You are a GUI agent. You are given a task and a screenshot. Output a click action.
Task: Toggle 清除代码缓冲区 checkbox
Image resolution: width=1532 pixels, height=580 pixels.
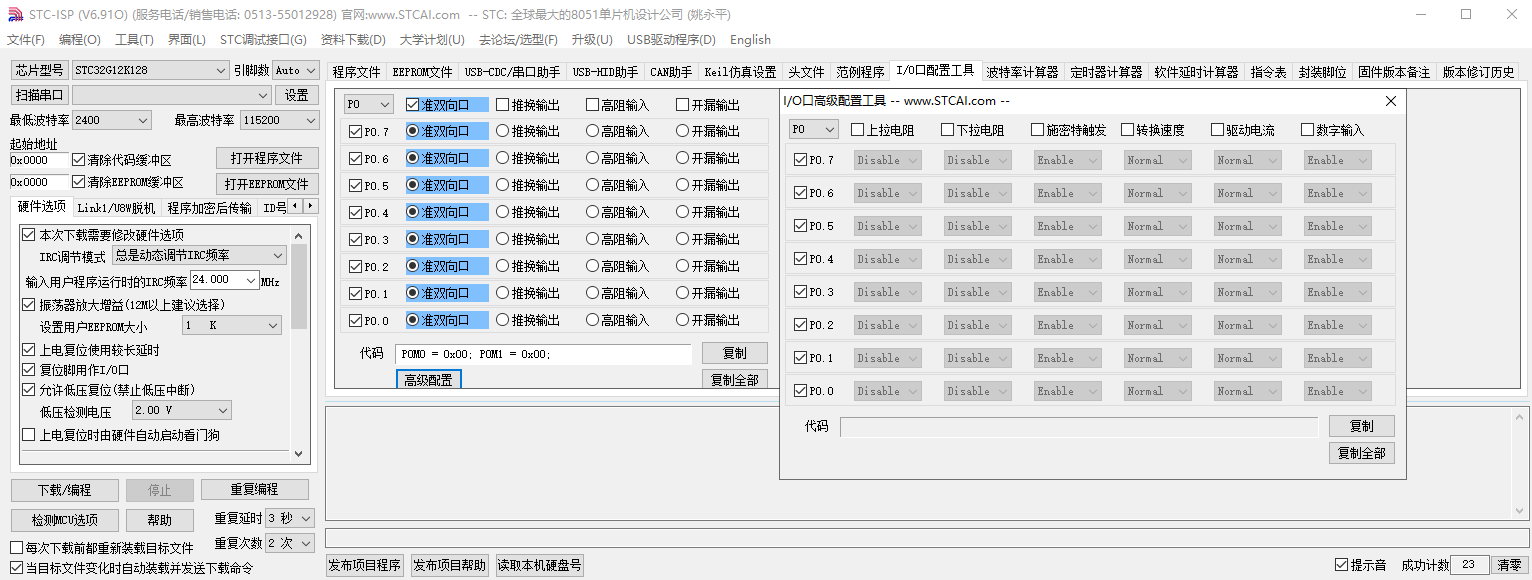[x=79, y=159]
